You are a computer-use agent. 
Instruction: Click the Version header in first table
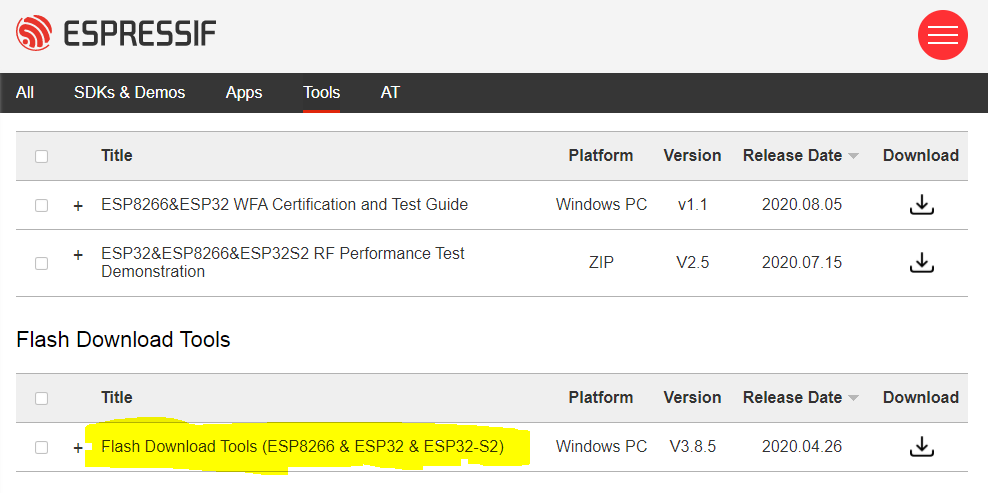692,156
